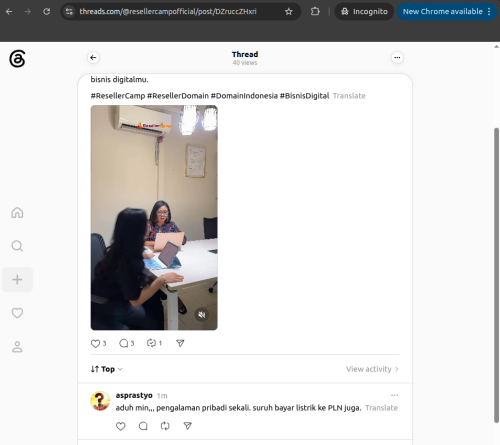Translate asprastyo's comment
Image resolution: width=500 pixels, height=445 pixels.
coord(381,408)
